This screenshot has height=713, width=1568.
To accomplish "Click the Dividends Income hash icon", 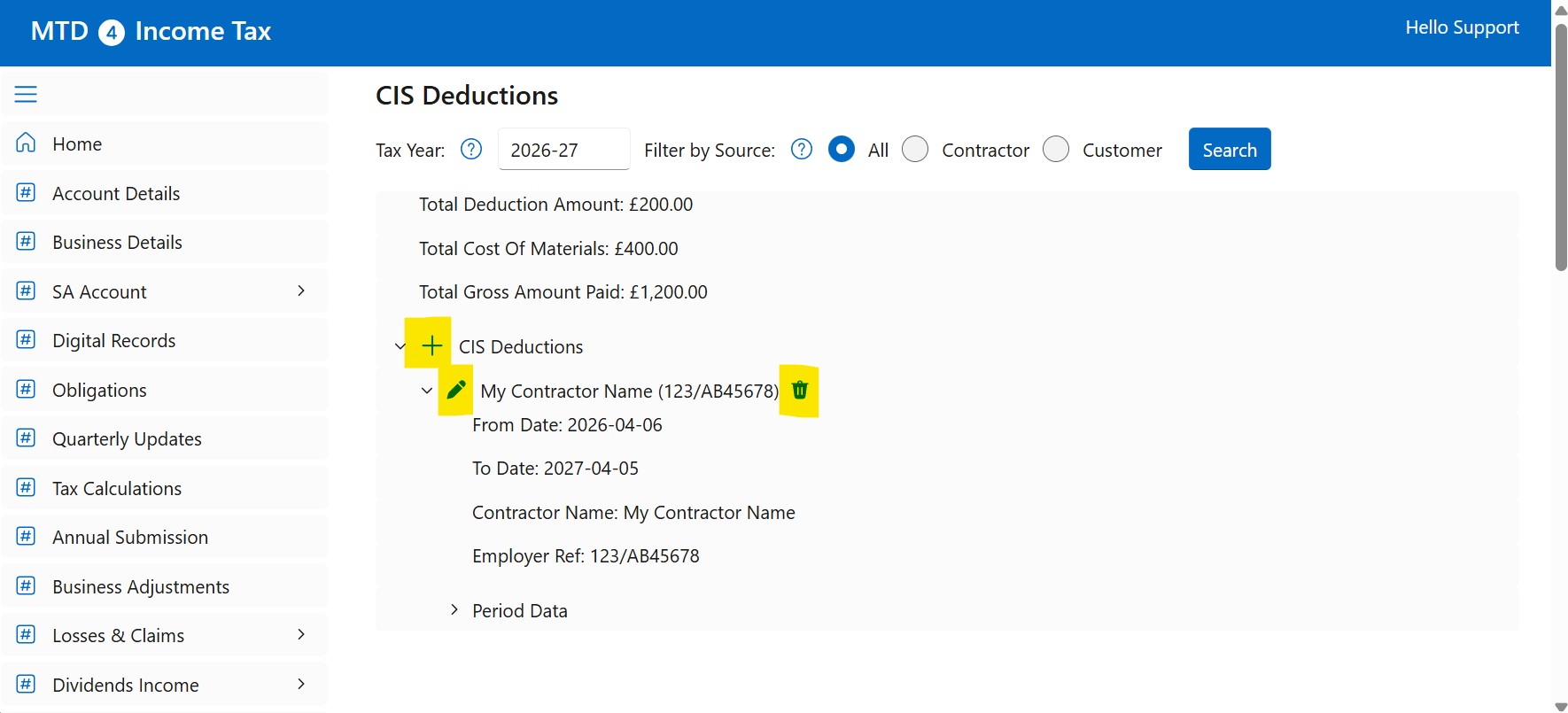I will click(x=27, y=684).
